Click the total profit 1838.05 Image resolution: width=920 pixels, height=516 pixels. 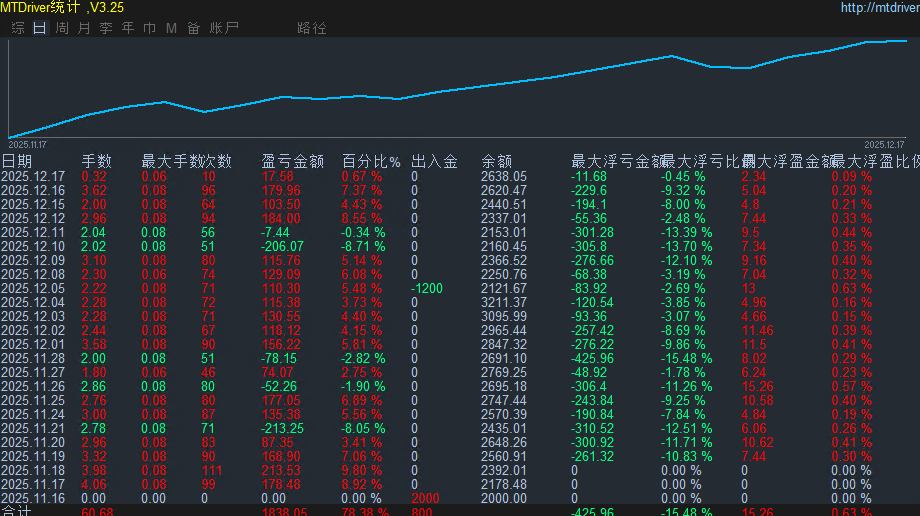(284, 511)
